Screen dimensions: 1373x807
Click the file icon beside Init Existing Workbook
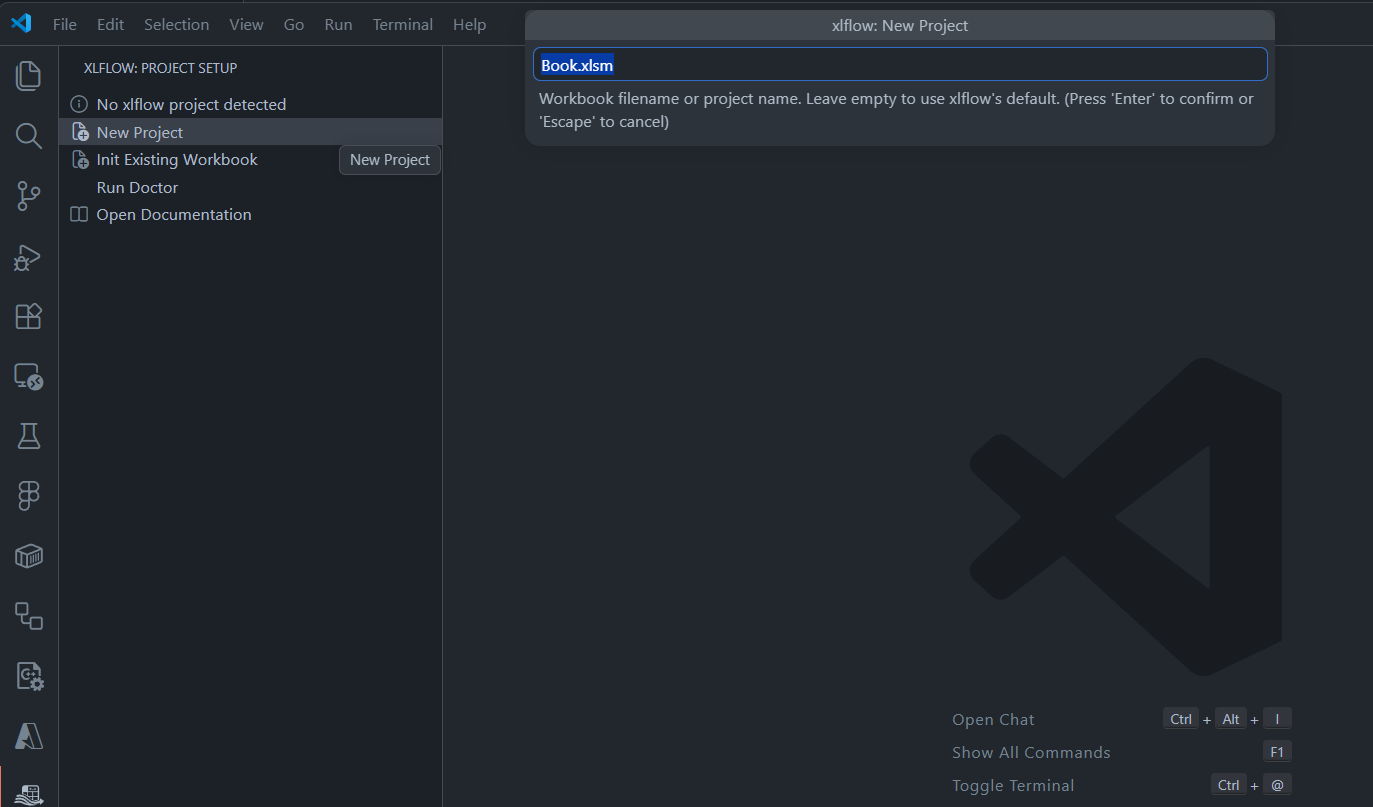(x=80, y=160)
